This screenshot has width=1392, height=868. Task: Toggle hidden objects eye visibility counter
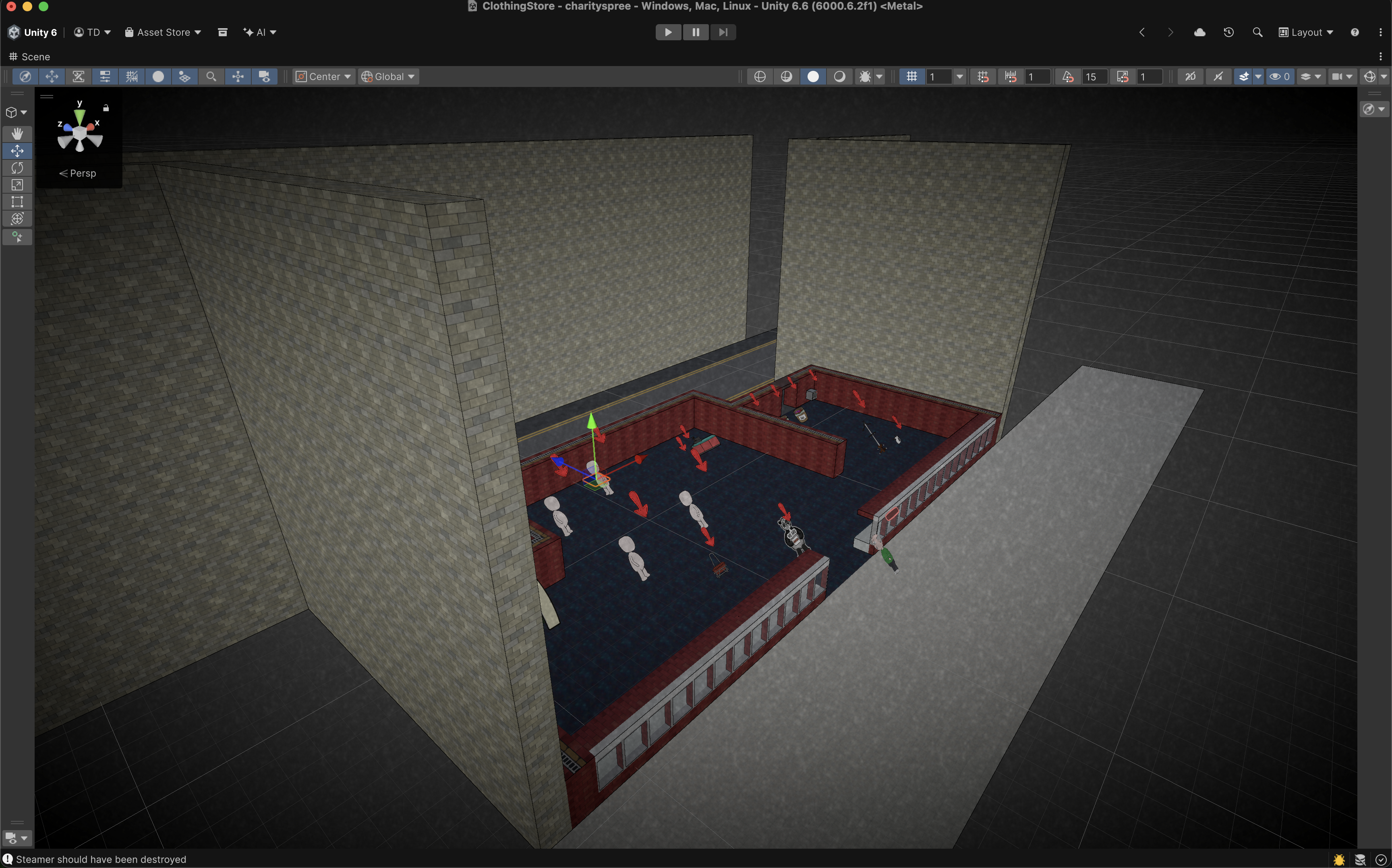point(1280,76)
